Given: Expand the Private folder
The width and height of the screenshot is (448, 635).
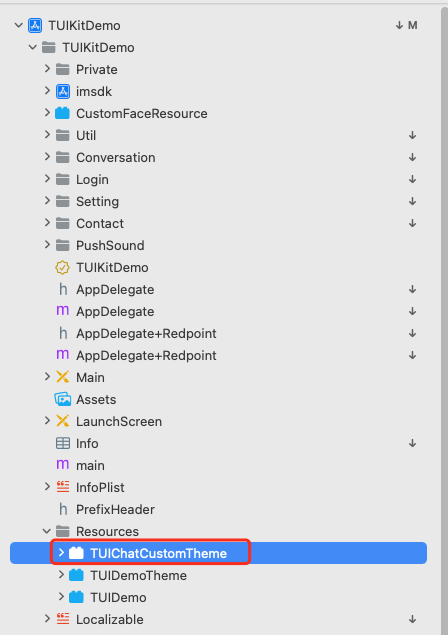Looking at the screenshot, I should pyautogui.click(x=47, y=69).
